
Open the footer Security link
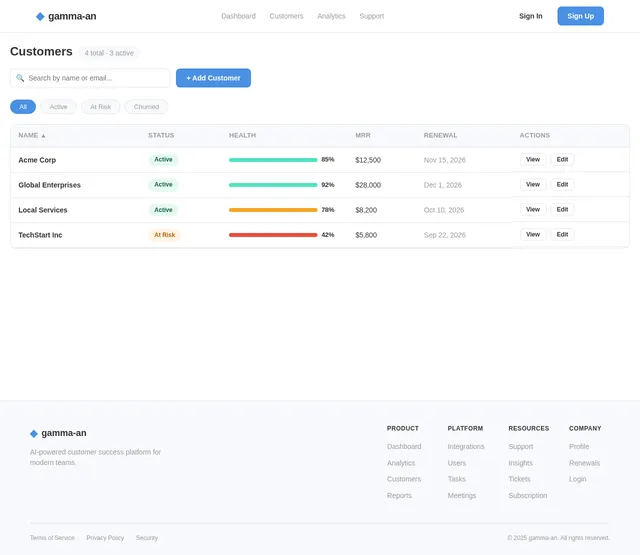point(147,538)
